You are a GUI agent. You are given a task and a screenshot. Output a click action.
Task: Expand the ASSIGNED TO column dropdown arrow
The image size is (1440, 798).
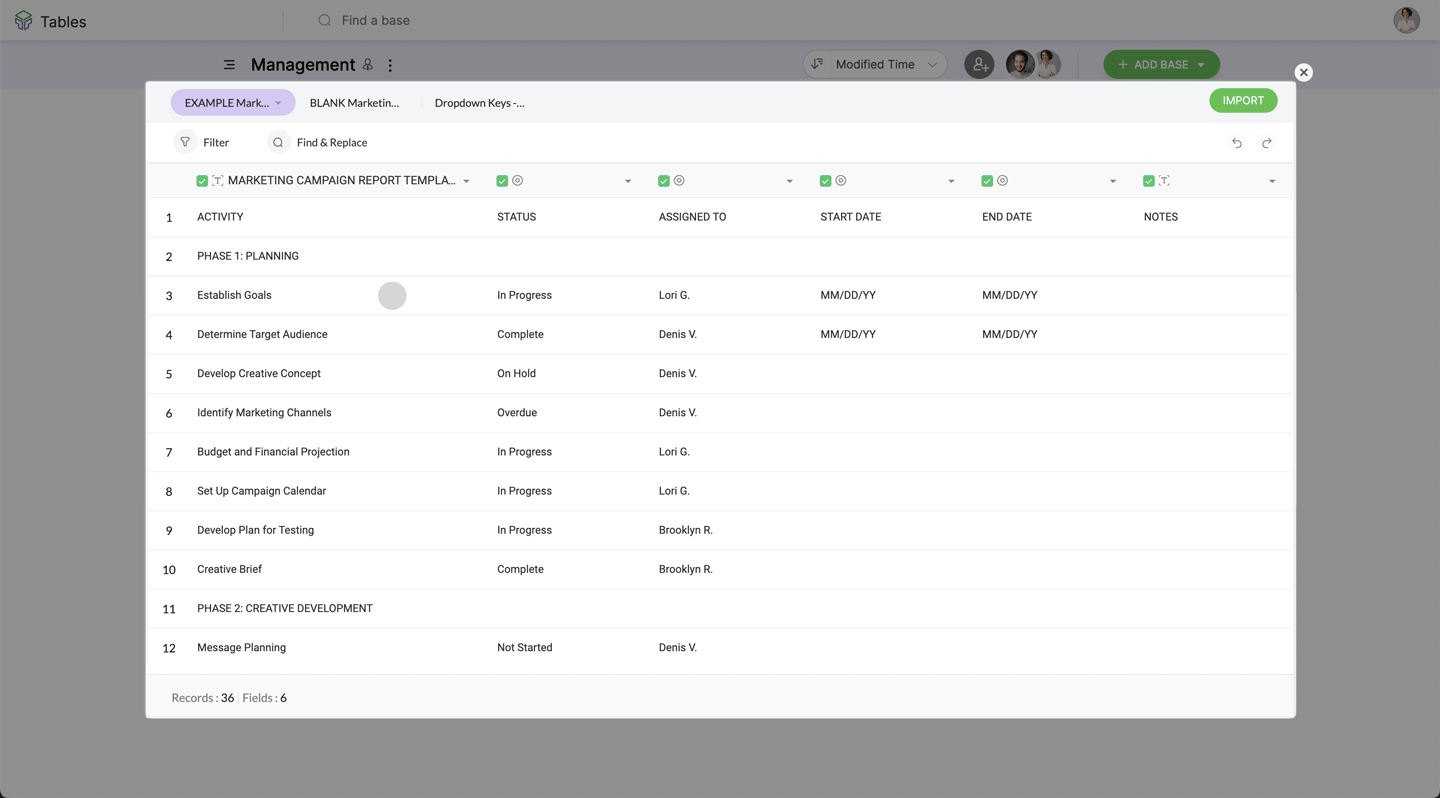[789, 182]
